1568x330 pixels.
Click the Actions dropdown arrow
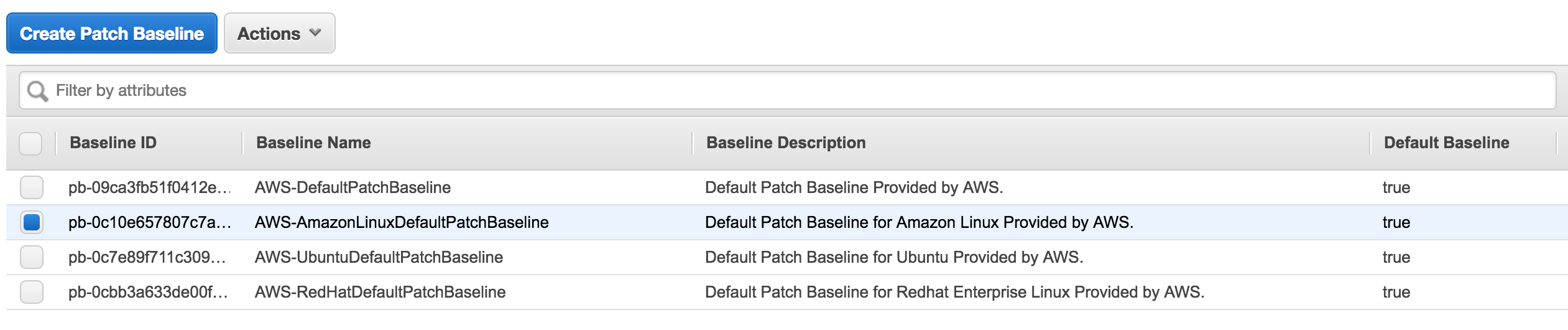coord(315,33)
